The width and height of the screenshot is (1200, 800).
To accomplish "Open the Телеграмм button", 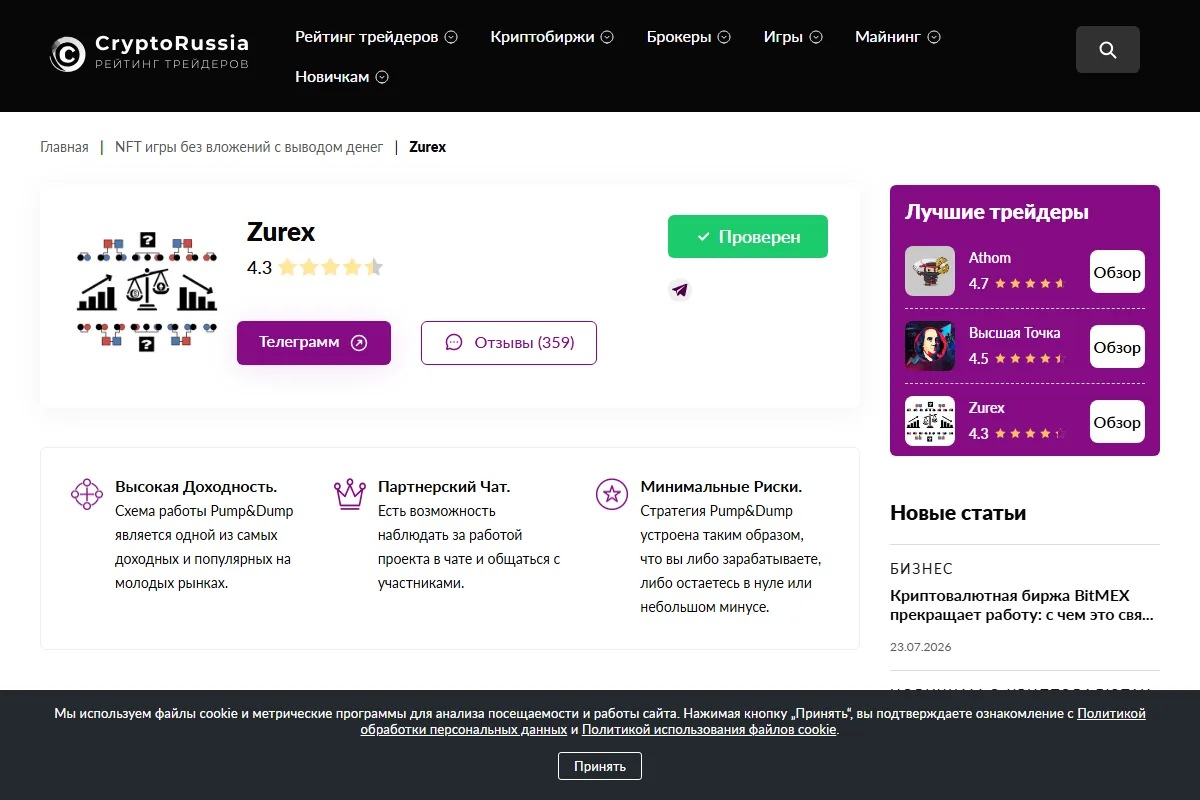I will (x=314, y=343).
